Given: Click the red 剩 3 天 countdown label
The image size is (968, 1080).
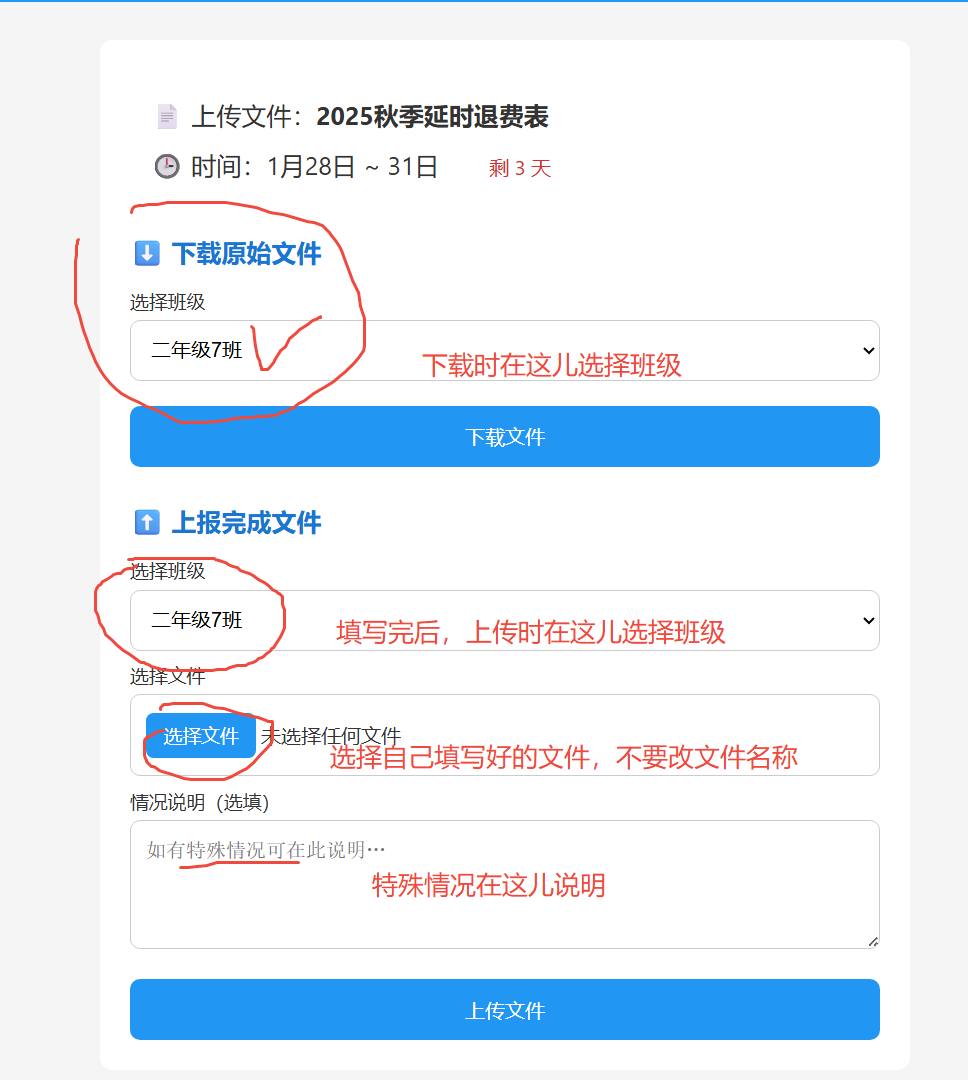Looking at the screenshot, I should [520, 168].
